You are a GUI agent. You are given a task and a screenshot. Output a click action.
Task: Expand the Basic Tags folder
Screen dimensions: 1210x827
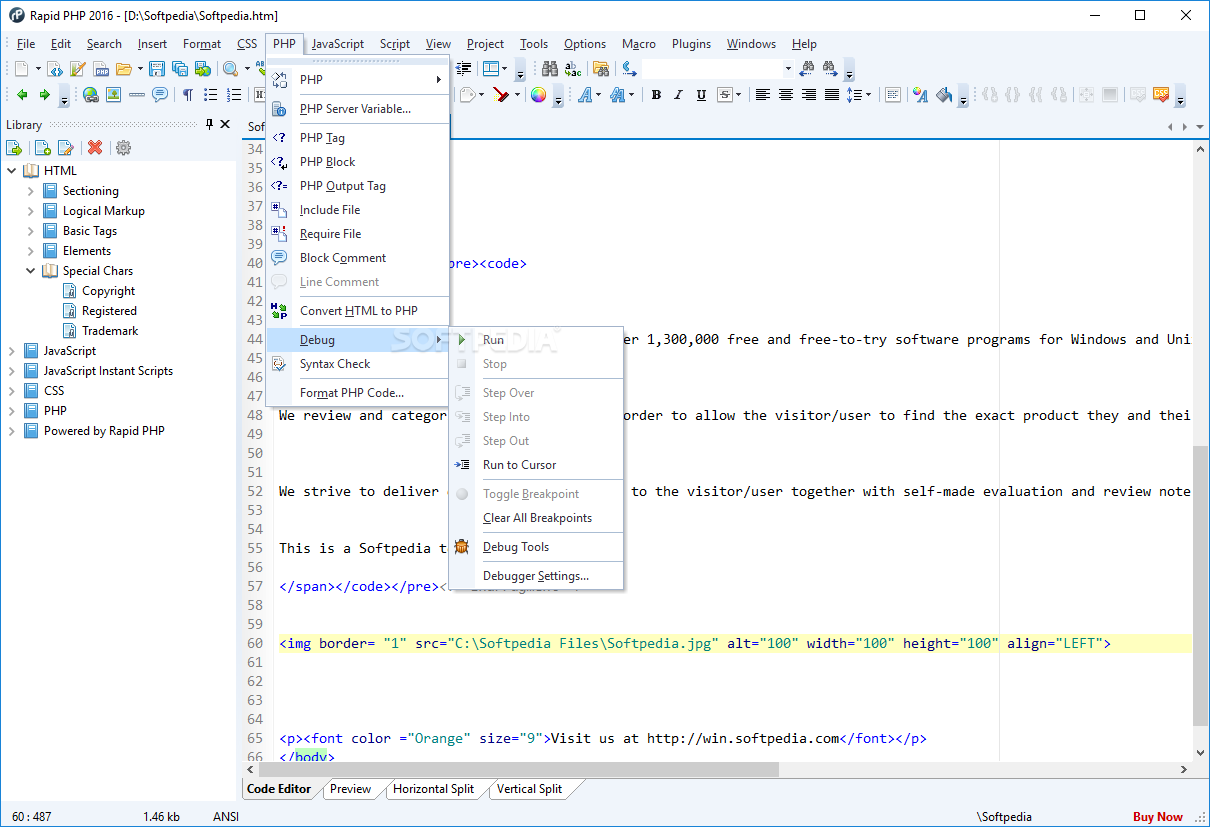click(30, 231)
